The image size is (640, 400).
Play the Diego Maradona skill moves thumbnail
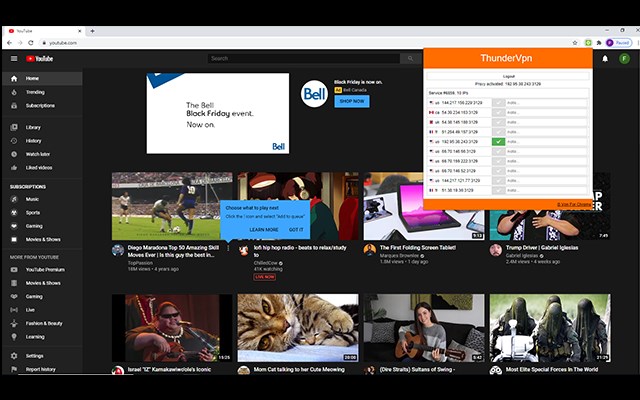pos(172,206)
